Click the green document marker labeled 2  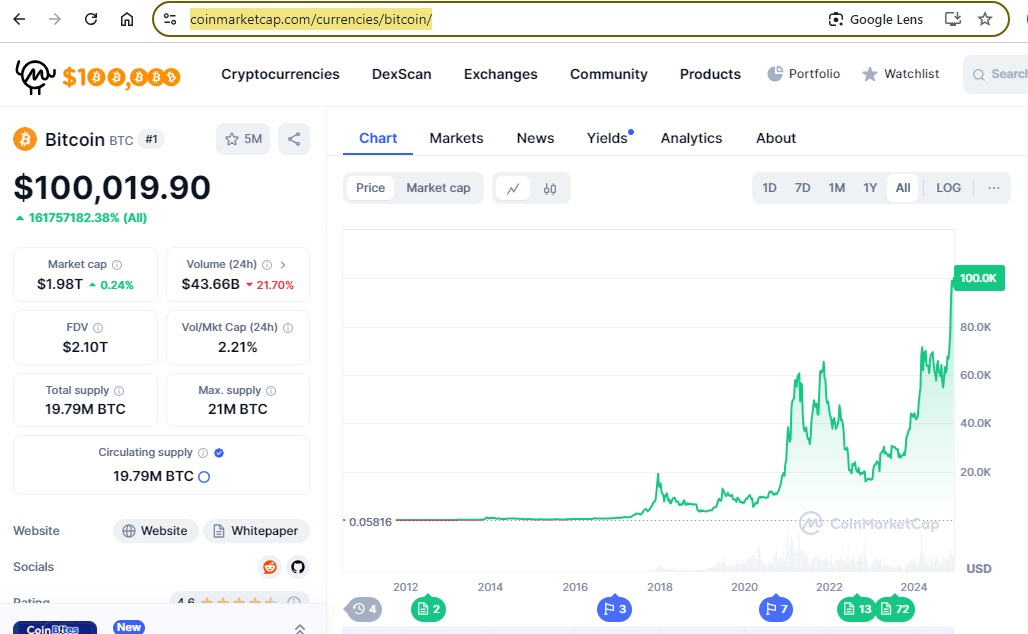click(428, 609)
